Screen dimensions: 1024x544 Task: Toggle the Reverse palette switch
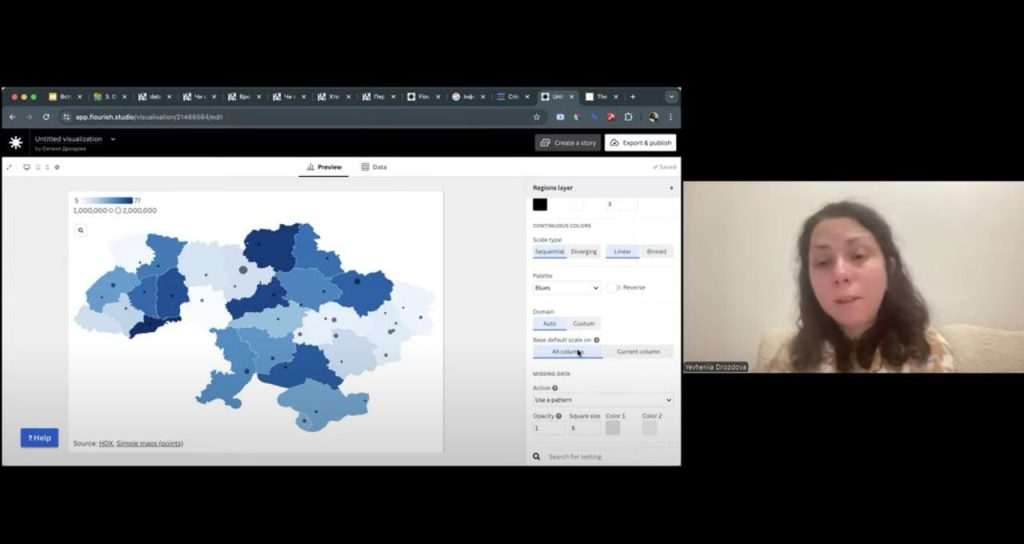pos(612,288)
